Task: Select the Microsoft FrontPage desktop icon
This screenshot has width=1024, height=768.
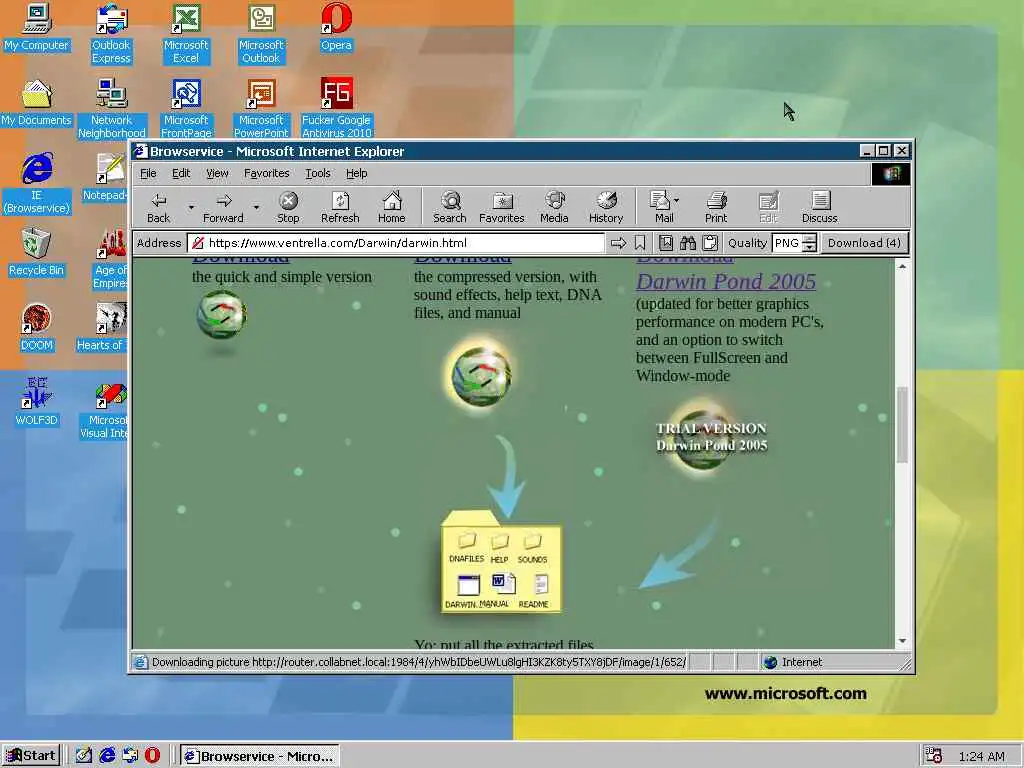Action: (186, 108)
